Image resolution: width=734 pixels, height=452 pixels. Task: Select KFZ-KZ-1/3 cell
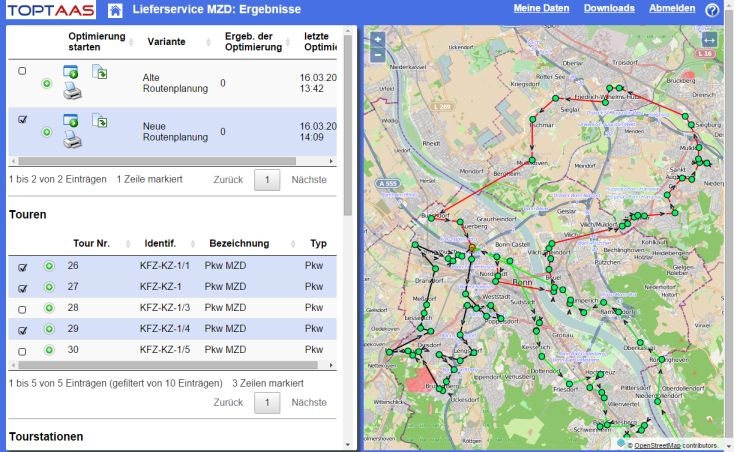(x=165, y=308)
